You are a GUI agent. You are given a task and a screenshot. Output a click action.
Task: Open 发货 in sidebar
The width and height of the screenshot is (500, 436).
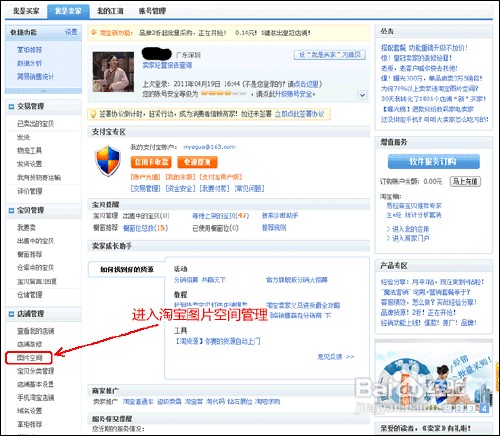[23, 137]
